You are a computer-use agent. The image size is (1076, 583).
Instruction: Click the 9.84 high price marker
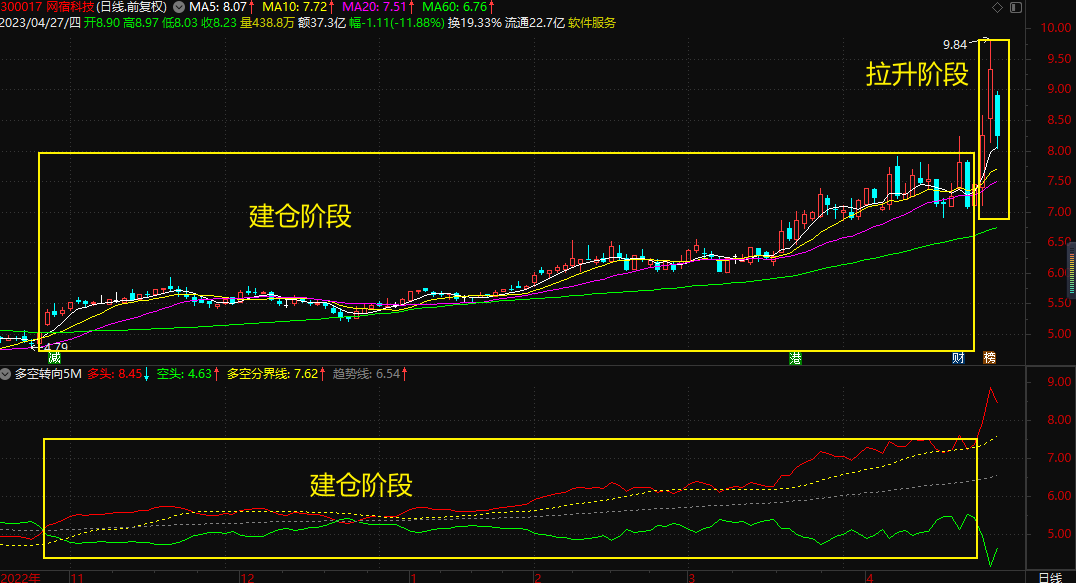click(x=956, y=44)
